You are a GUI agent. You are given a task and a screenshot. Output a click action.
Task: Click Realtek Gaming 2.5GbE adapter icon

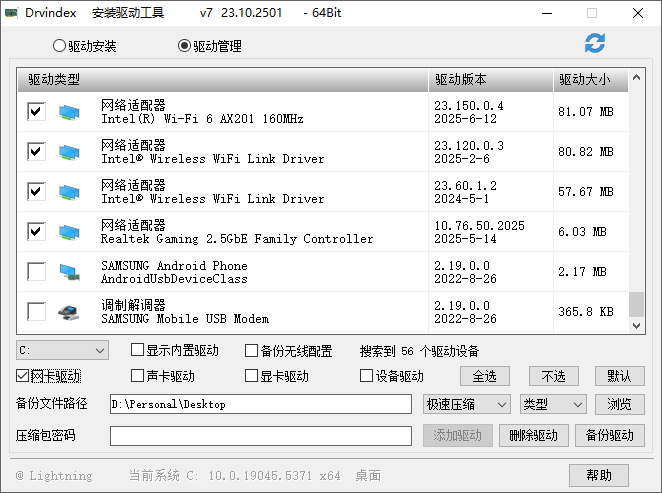tap(69, 233)
